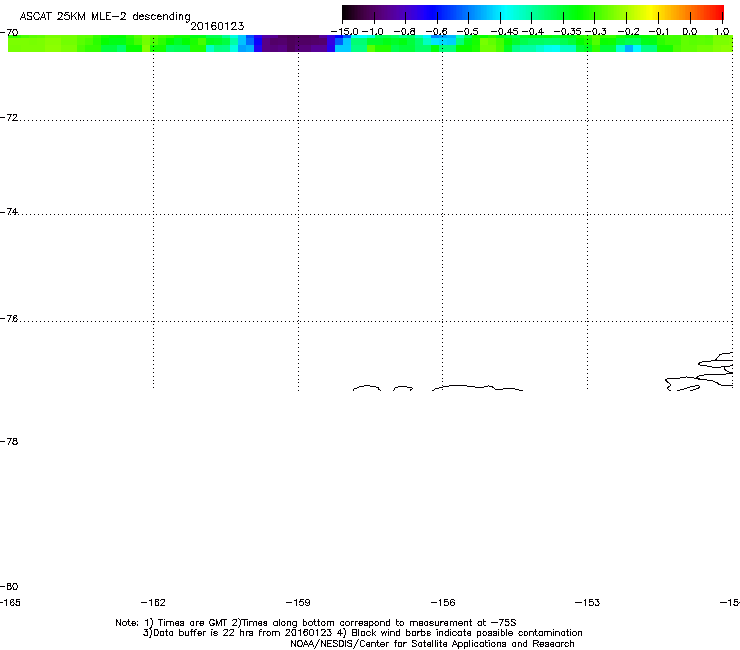
Task: Click the -1.0 label on the color scale
Action: (372, 32)
